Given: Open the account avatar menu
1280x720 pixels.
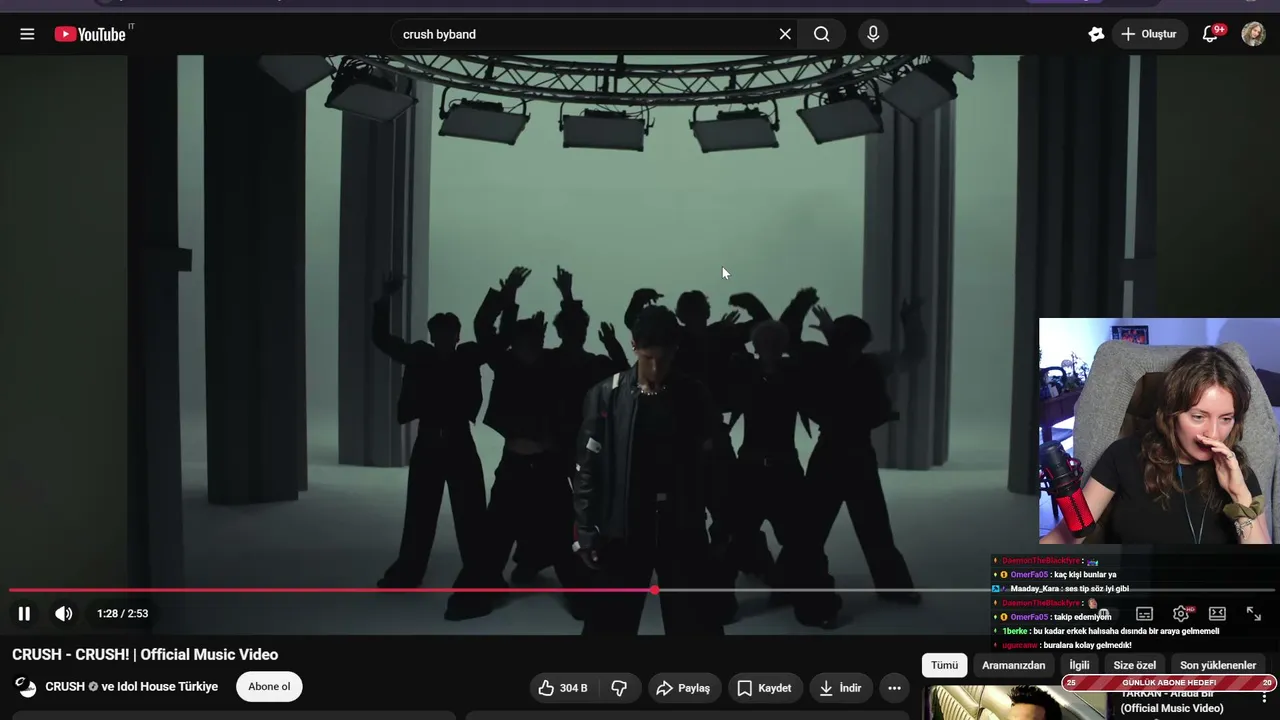Looking at the screenshot, I should point(1253,34).
